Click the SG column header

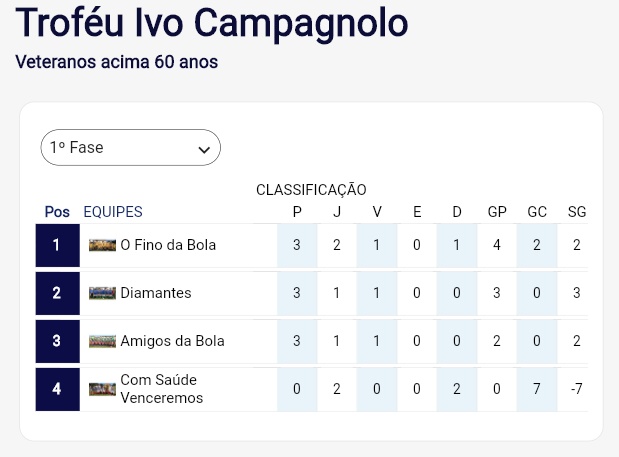(x=577, y=212)
